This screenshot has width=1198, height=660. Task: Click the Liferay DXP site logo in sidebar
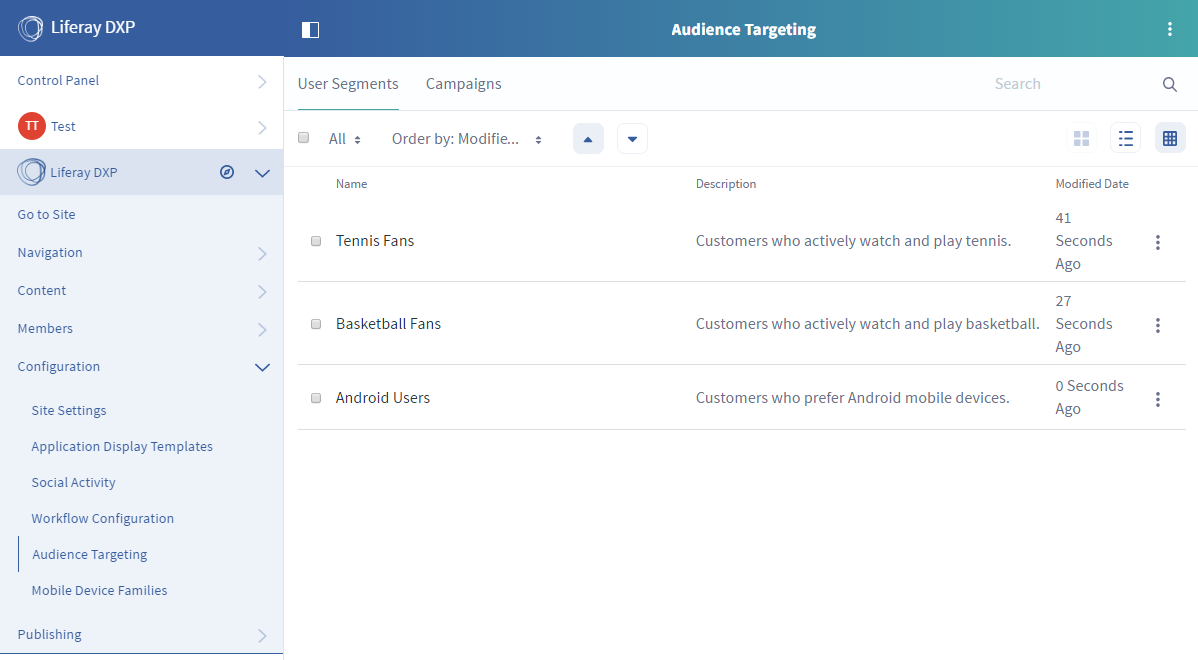pyautogui.click(x=31, y=172)
